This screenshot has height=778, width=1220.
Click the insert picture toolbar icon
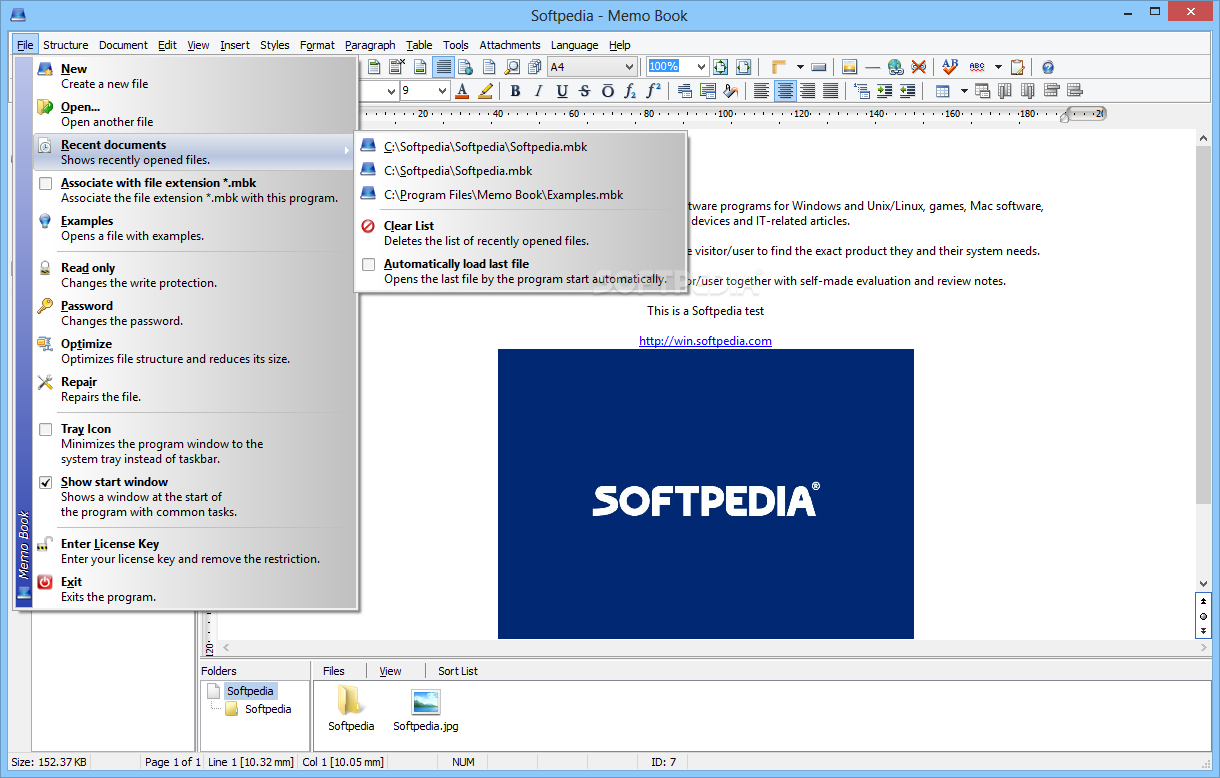coord(850,67)
